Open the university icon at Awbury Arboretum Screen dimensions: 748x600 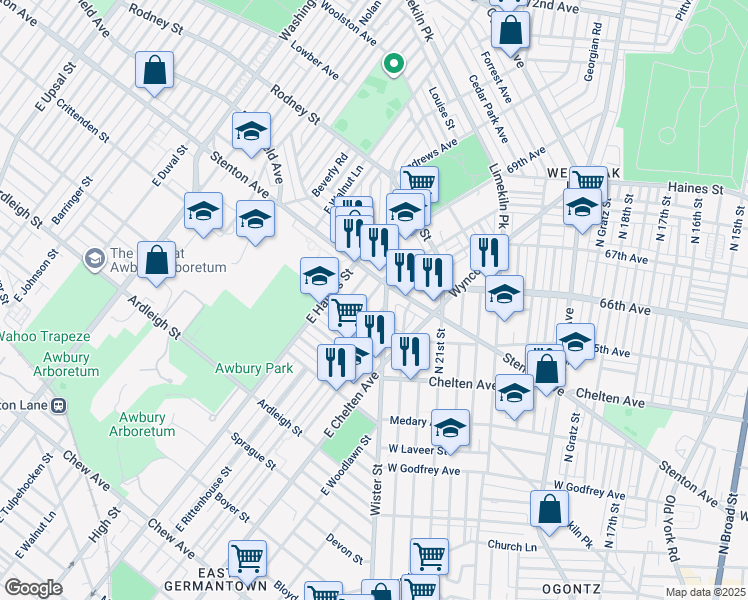click(x=95, y=259)
